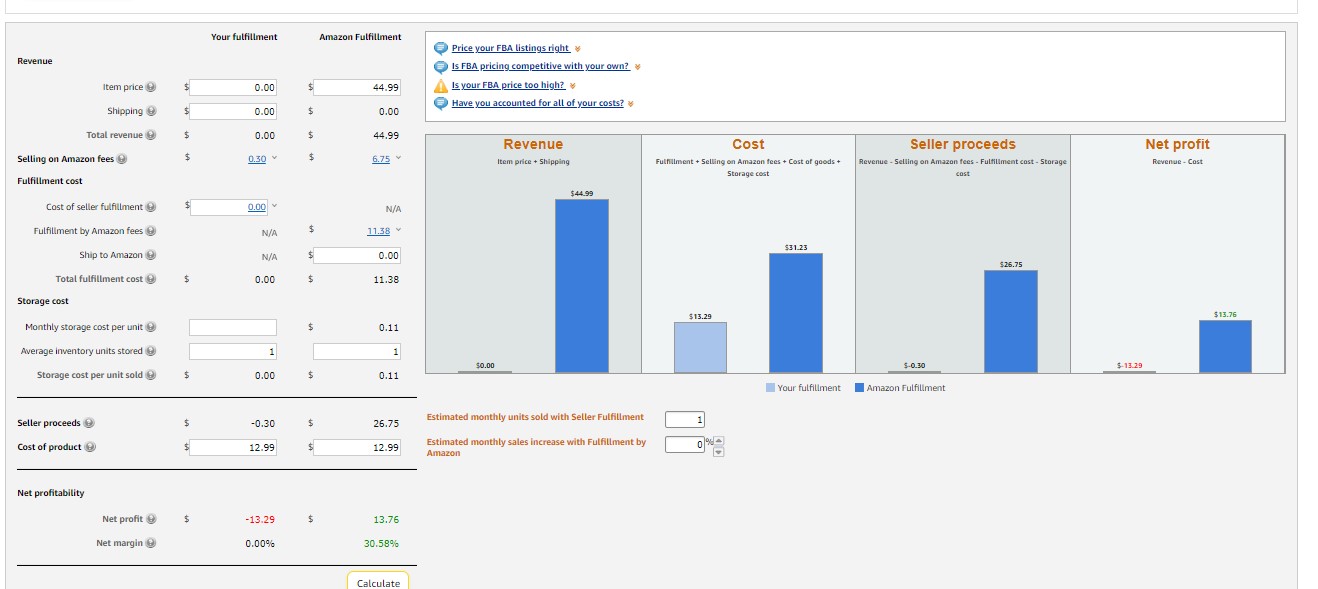The image size is (1318, 589).
Task: Click the Amazon Fulfillment column header
Action: coord(360,37)
